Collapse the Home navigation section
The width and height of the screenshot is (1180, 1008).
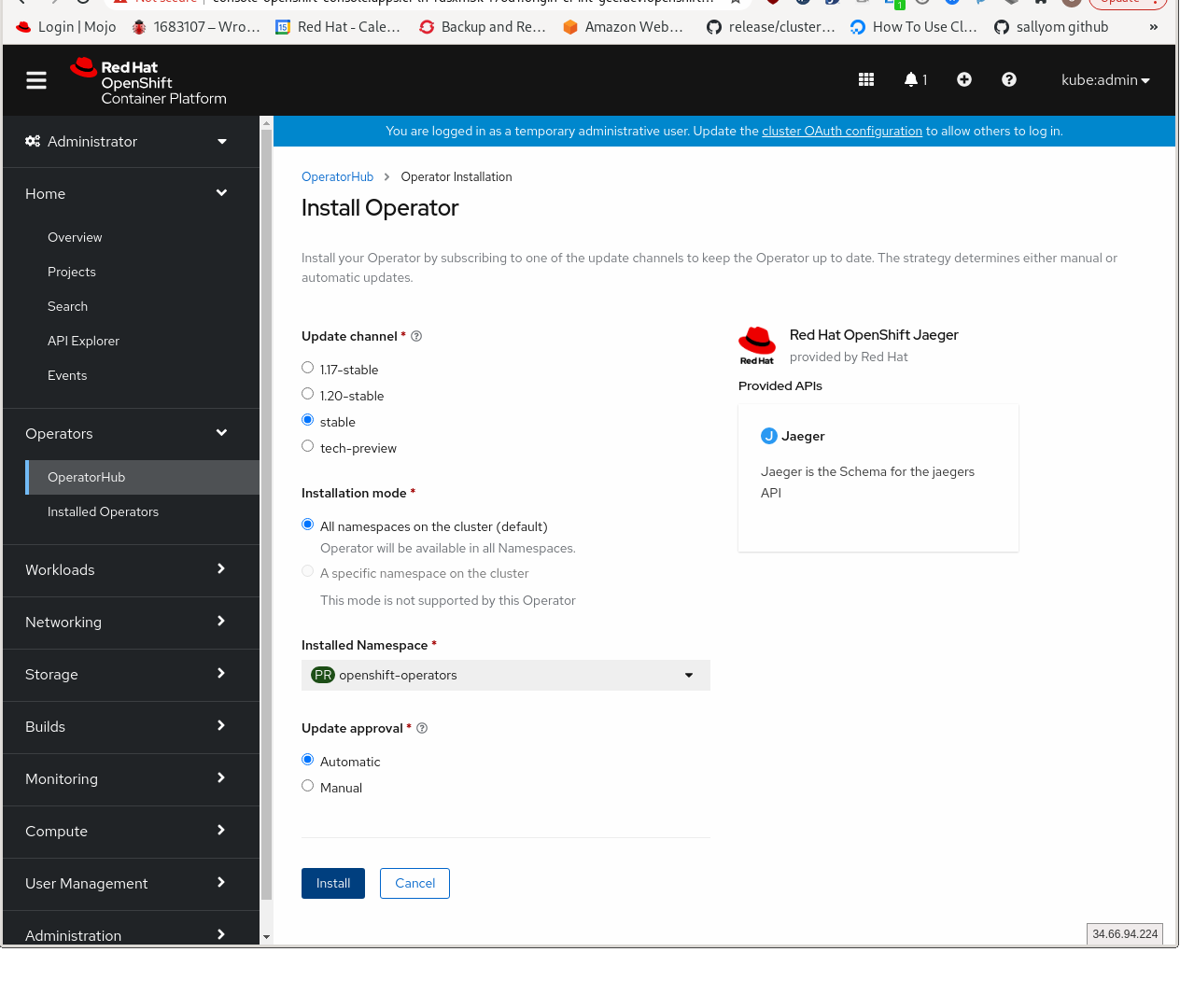[131, 193]
